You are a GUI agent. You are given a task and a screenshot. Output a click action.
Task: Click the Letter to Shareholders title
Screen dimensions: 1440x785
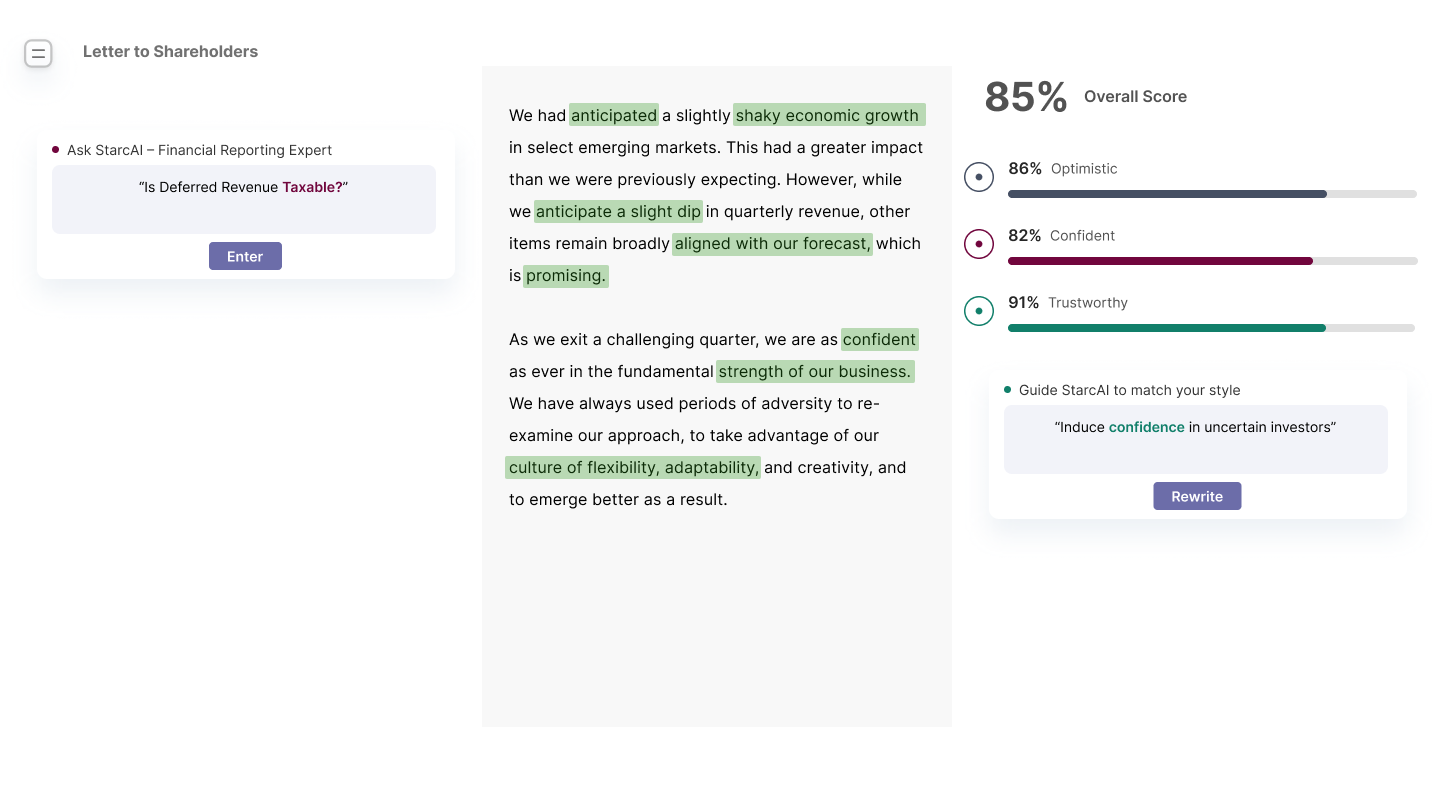click(170, 52)
